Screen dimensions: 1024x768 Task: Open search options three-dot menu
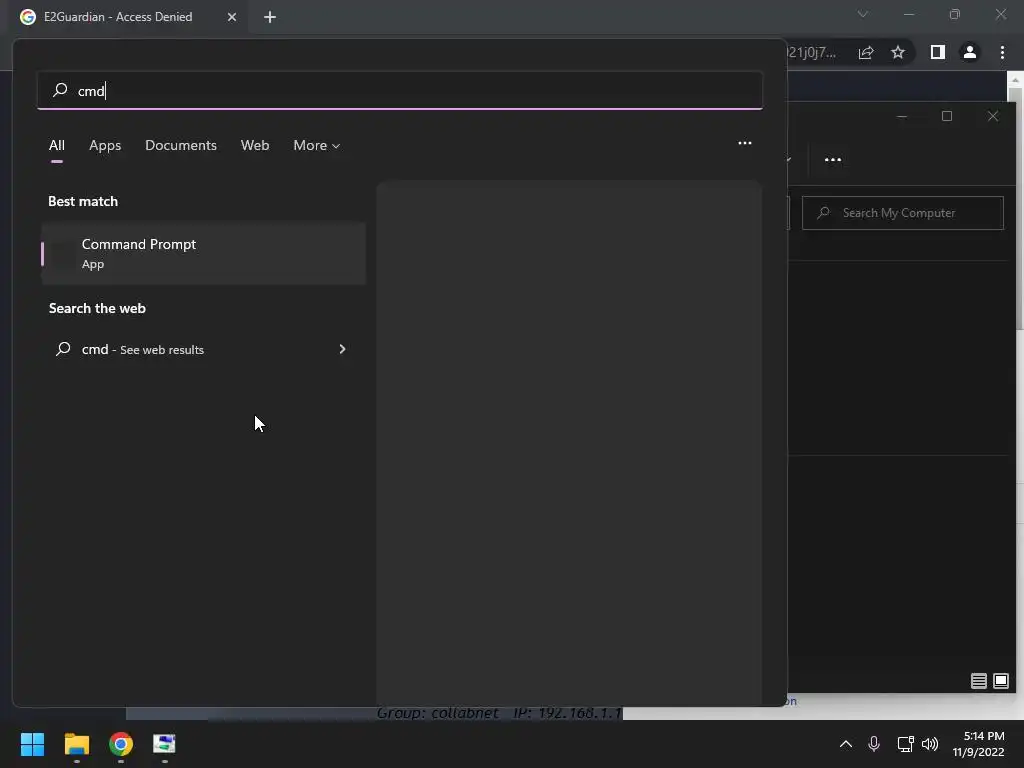[744, 143]
